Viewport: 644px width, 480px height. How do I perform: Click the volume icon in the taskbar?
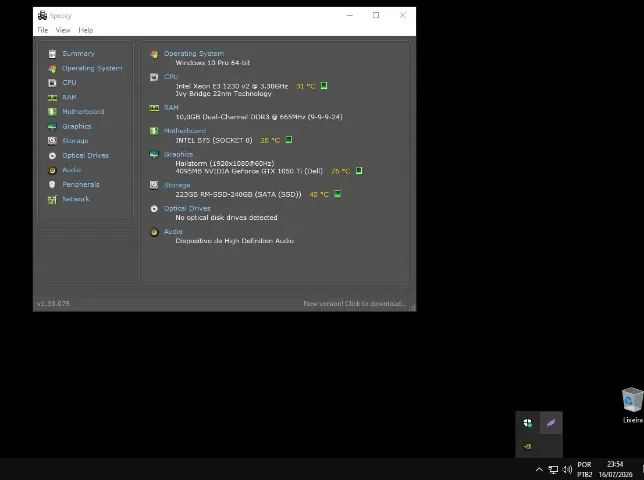567,469
